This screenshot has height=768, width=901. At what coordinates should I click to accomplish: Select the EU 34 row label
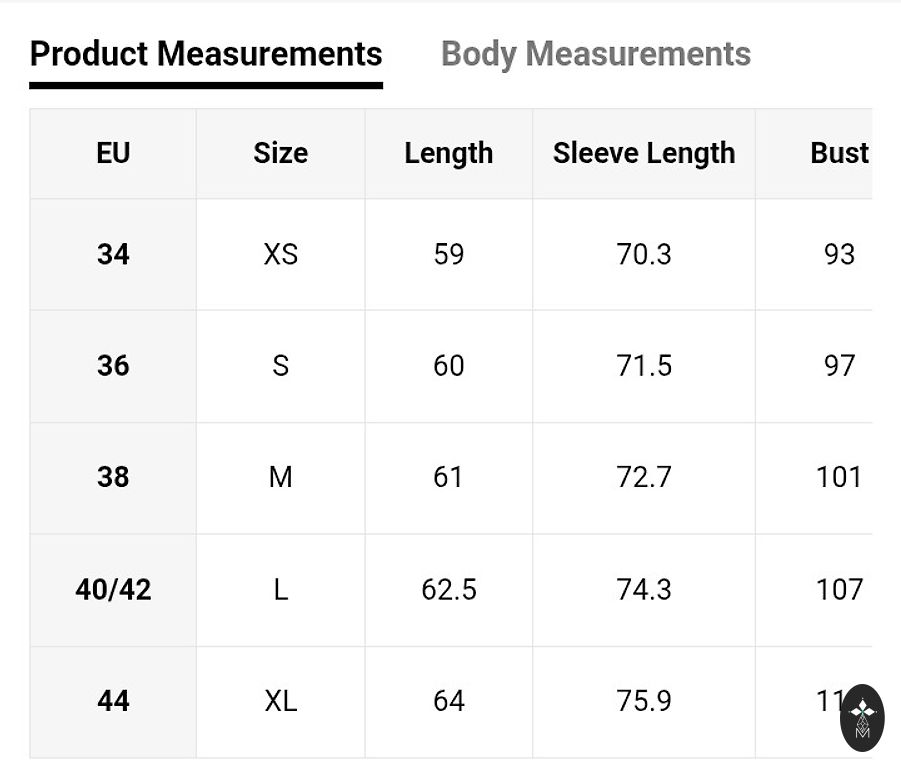click(113, 255)
